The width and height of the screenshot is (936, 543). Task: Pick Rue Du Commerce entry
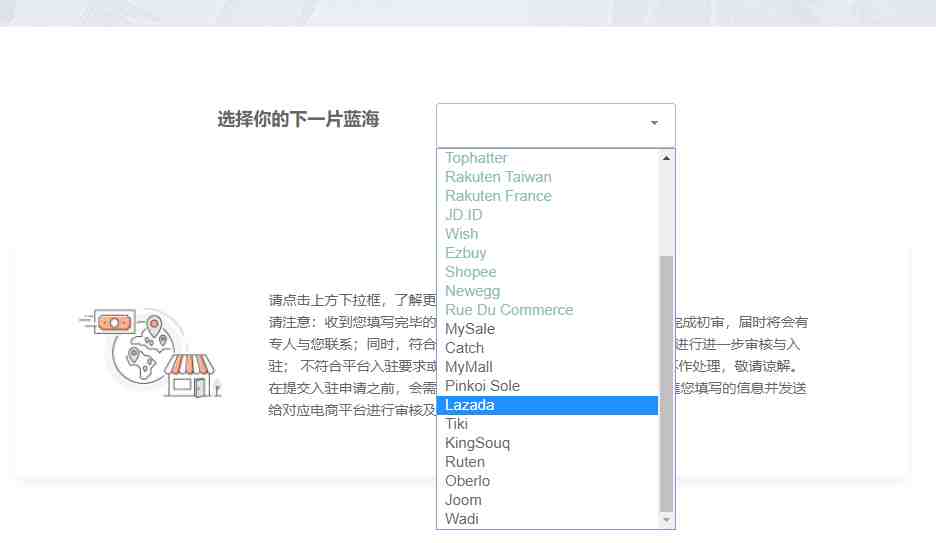tap(547, 310)
